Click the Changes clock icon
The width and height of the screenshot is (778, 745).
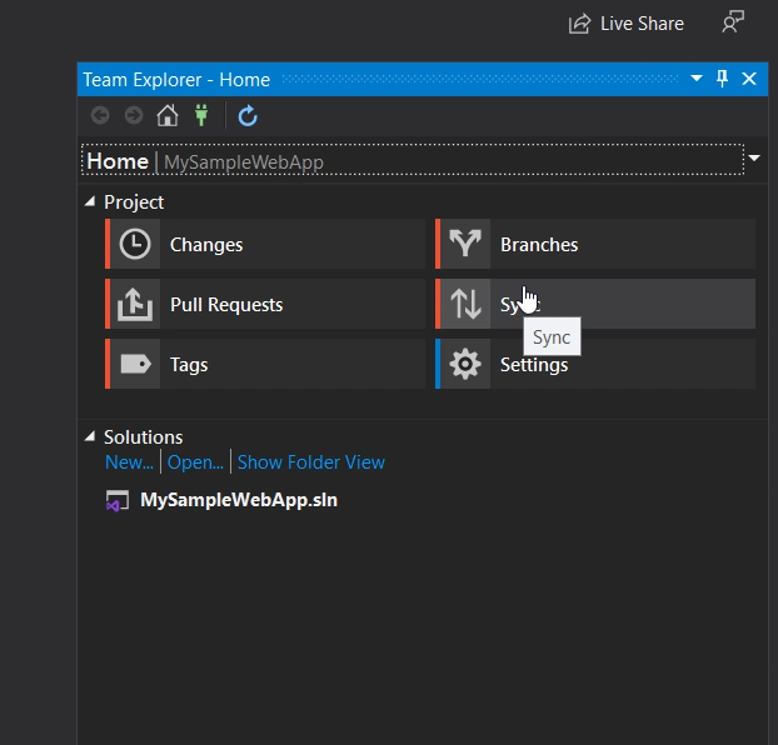(135, 244)
